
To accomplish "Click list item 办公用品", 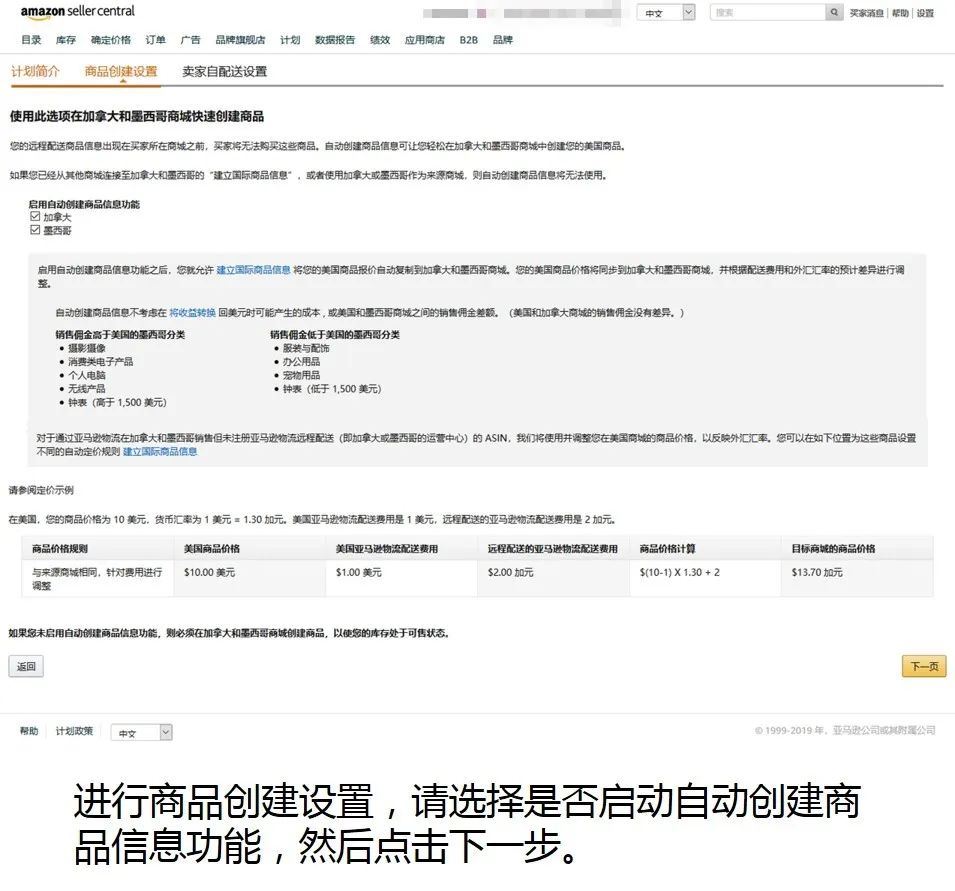I will (x=301, y=362).
